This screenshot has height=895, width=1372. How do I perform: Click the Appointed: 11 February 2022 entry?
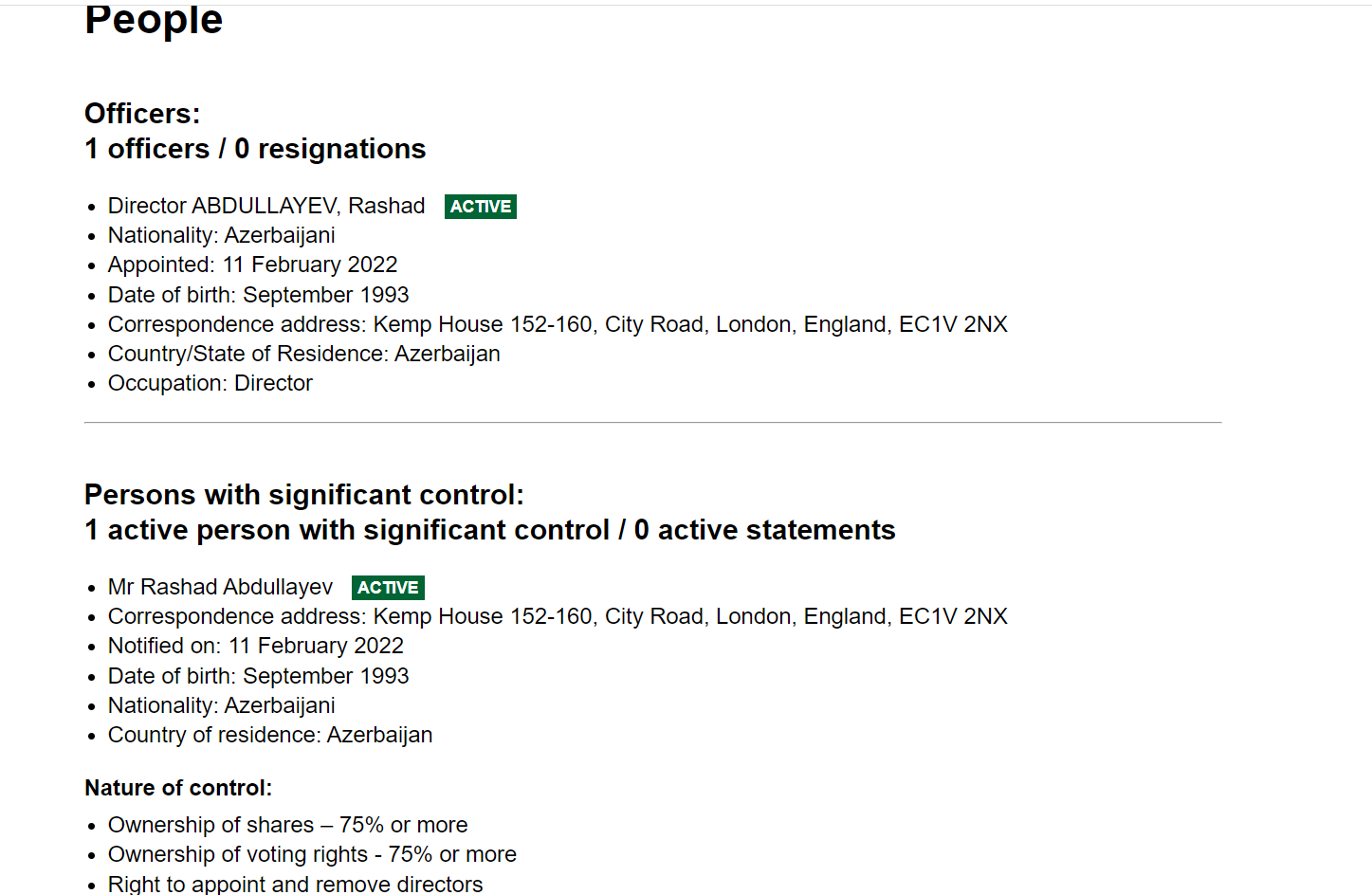(252, 265)
